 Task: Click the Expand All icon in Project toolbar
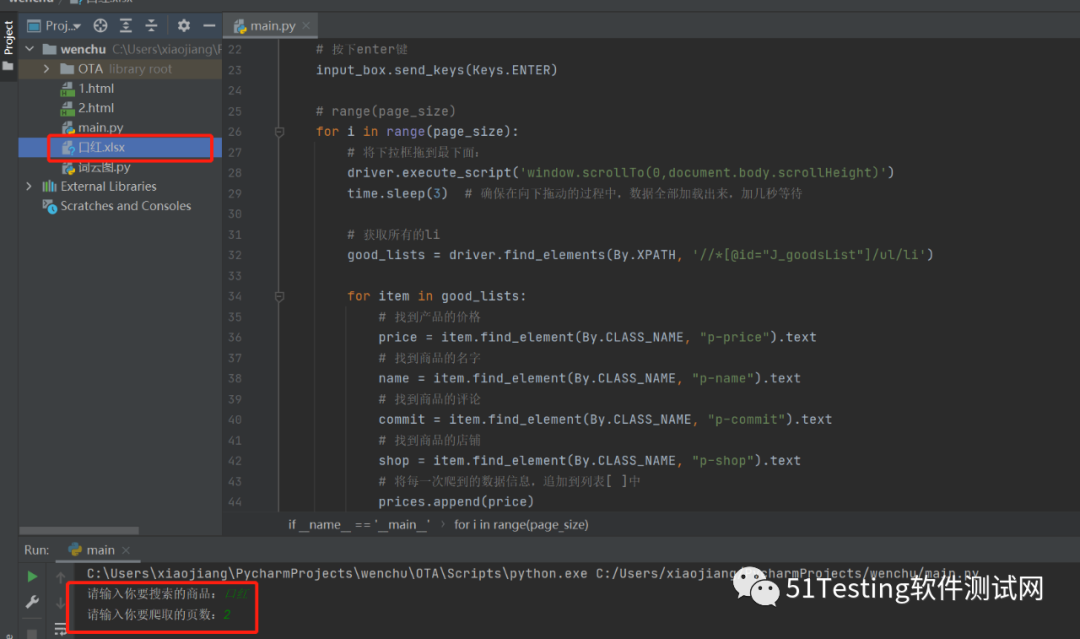click(126, 26)
